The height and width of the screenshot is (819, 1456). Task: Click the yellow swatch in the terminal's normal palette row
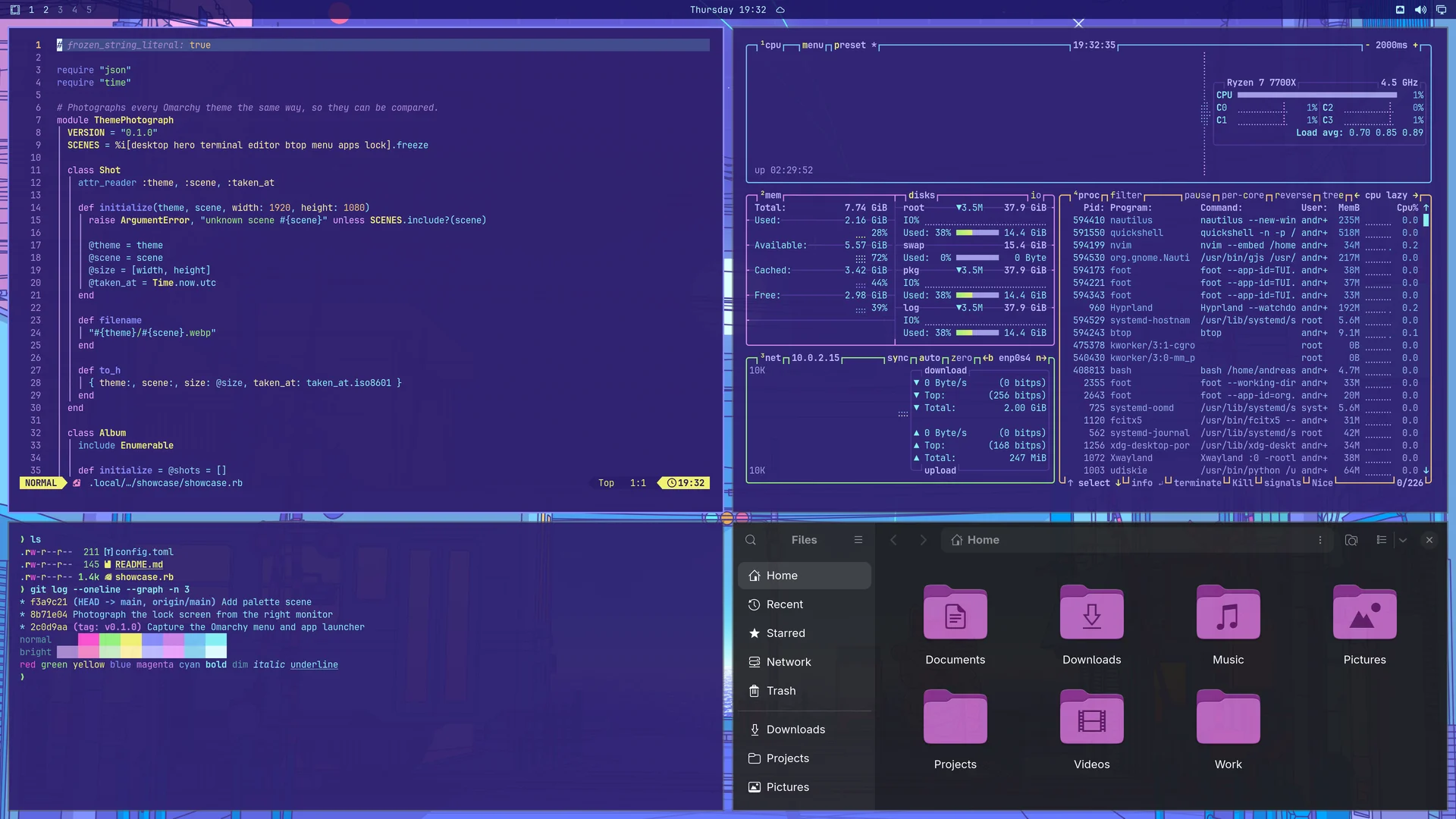[x=130, y=640]
